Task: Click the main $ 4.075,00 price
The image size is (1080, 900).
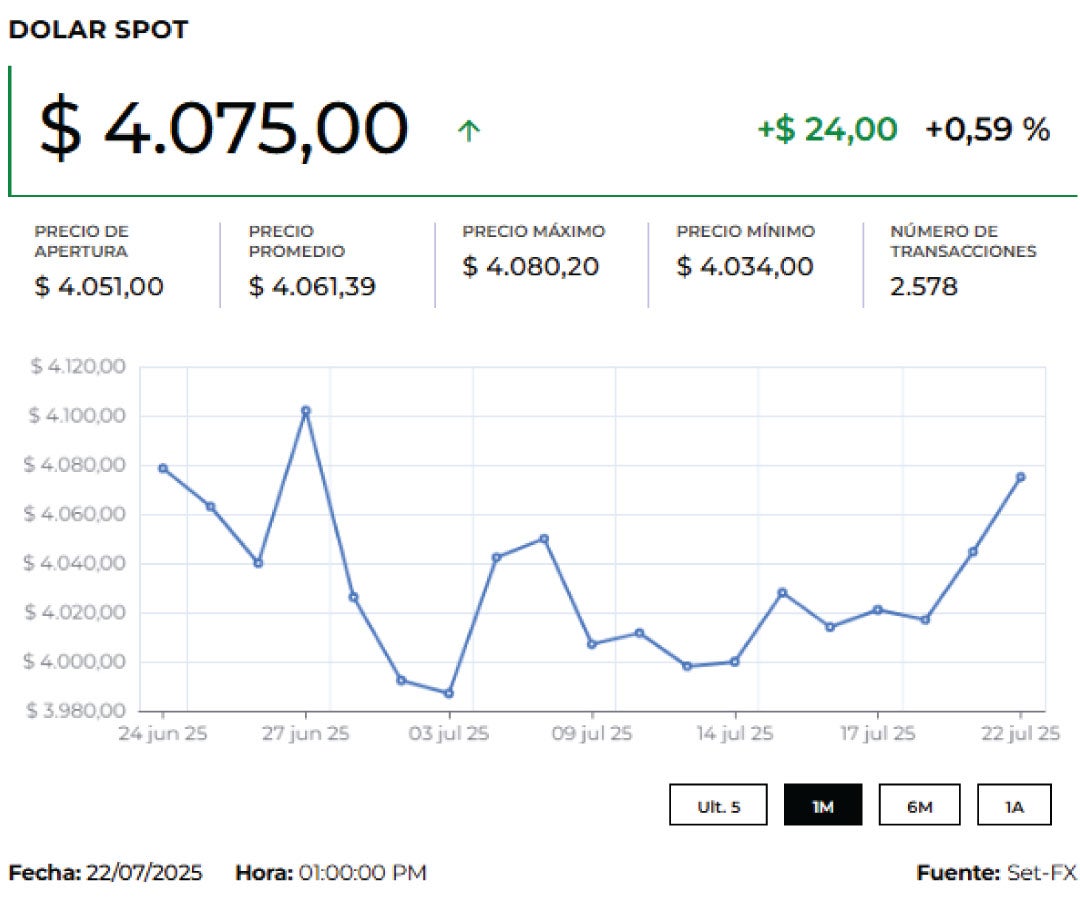Action: pyautogui.click(x=224, y=129)
